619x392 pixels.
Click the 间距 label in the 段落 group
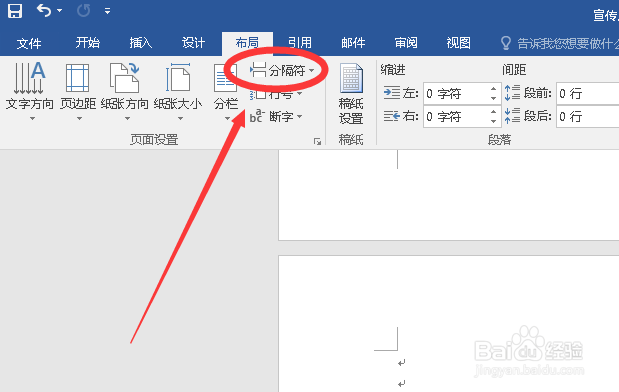point(514,70)
